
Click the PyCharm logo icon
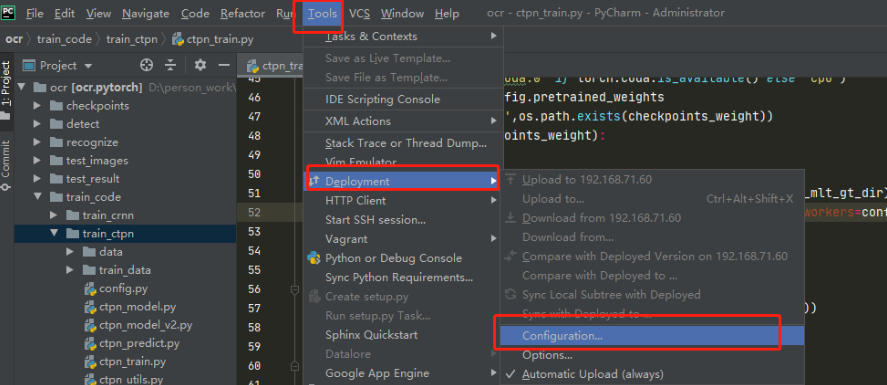(9, 12)
